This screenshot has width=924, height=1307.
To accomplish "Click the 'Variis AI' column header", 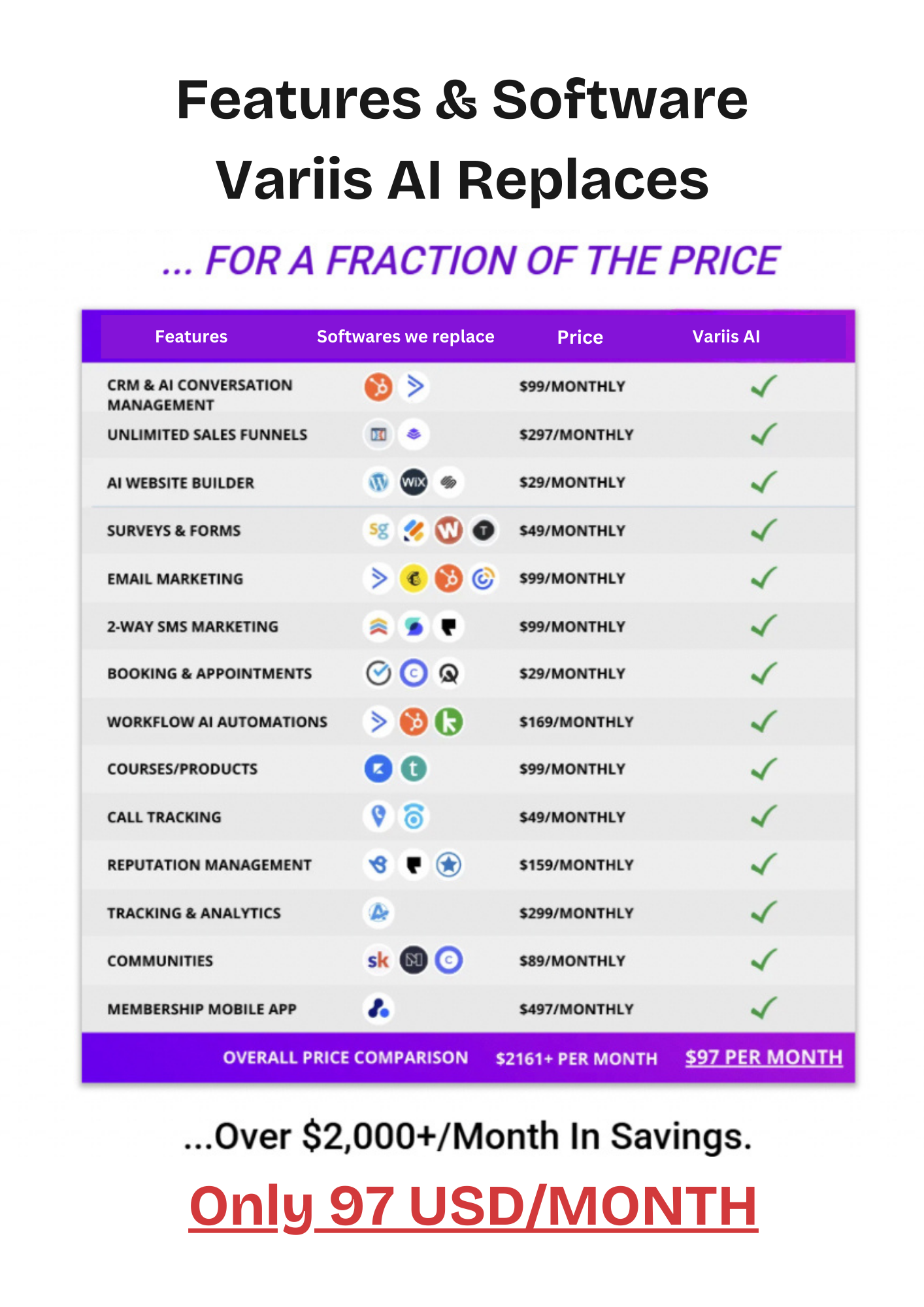I will [x=726, y=337].
